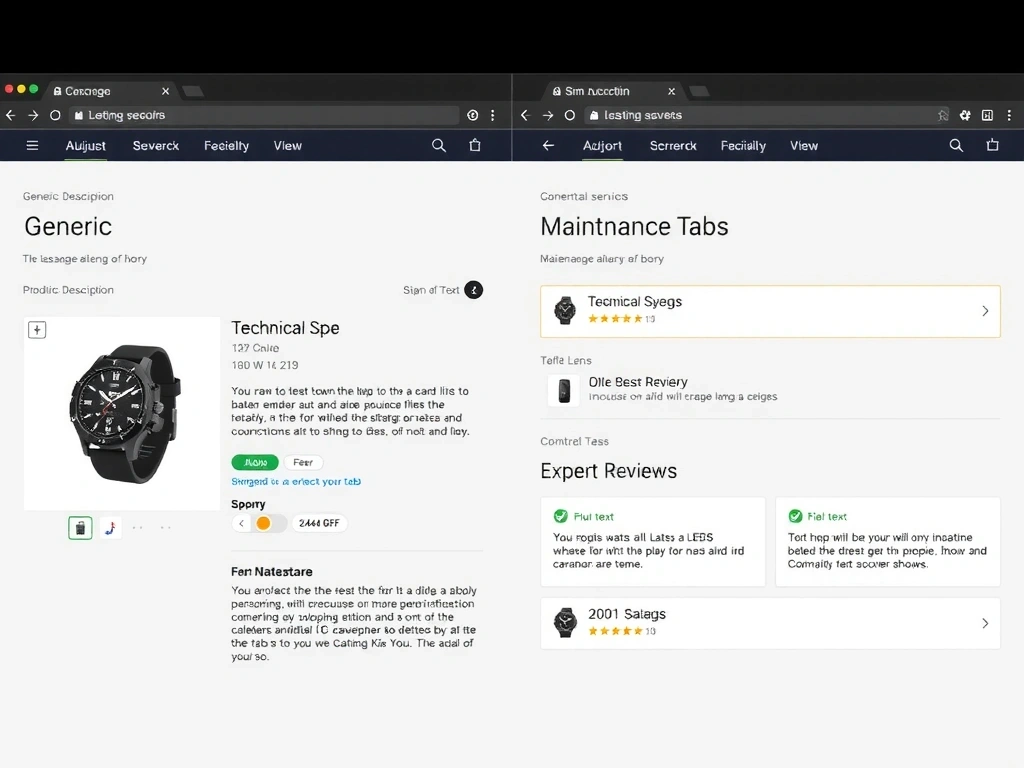This screenshot has height=768, width=1024.
Task: Click the blue link below the option pills
Action: click(296, 482)
